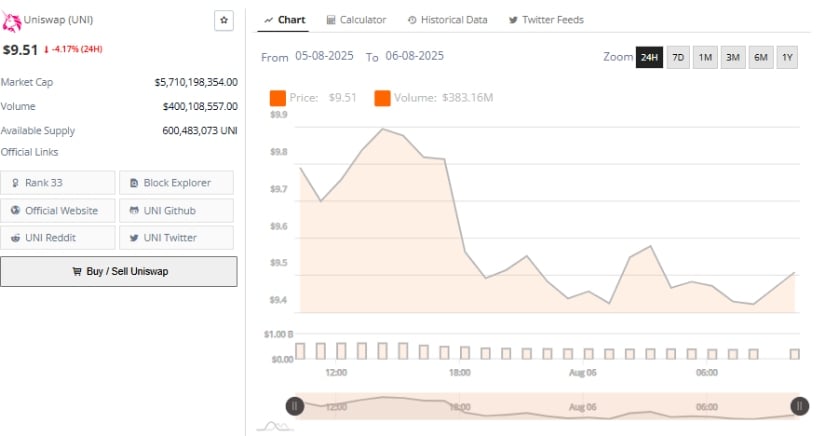This screenshot has width=825, height=436.
Task: Click the Block Explorer document icon
Action: click(x=134, y=183)
